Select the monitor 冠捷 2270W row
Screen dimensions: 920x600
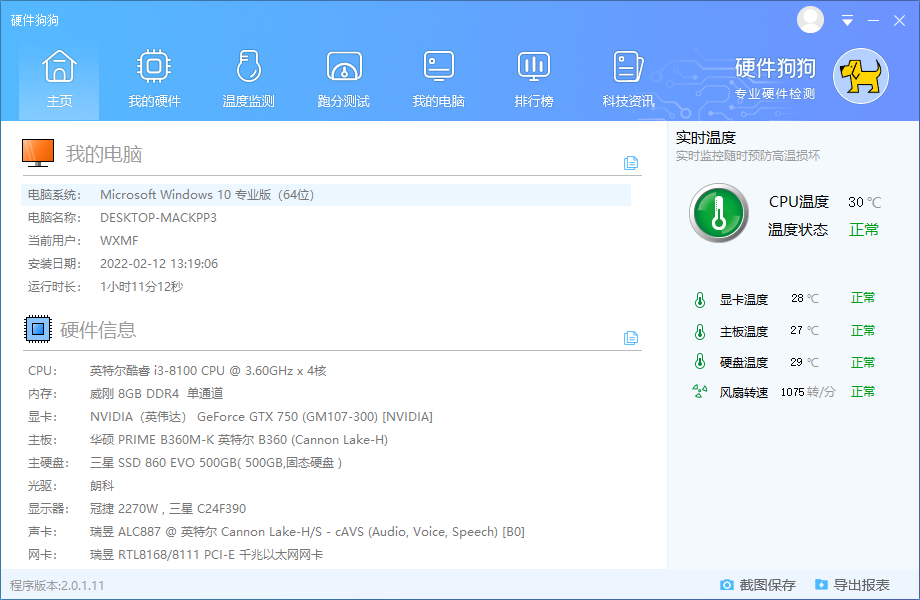click(x=137, y=509)
